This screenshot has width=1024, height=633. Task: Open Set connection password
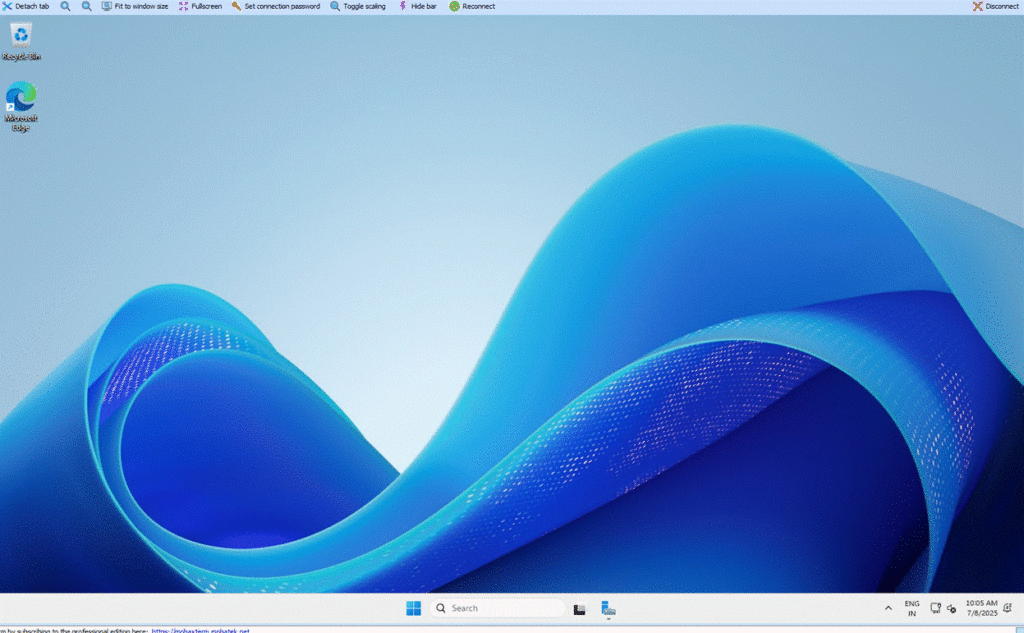(x=276, y=6)
